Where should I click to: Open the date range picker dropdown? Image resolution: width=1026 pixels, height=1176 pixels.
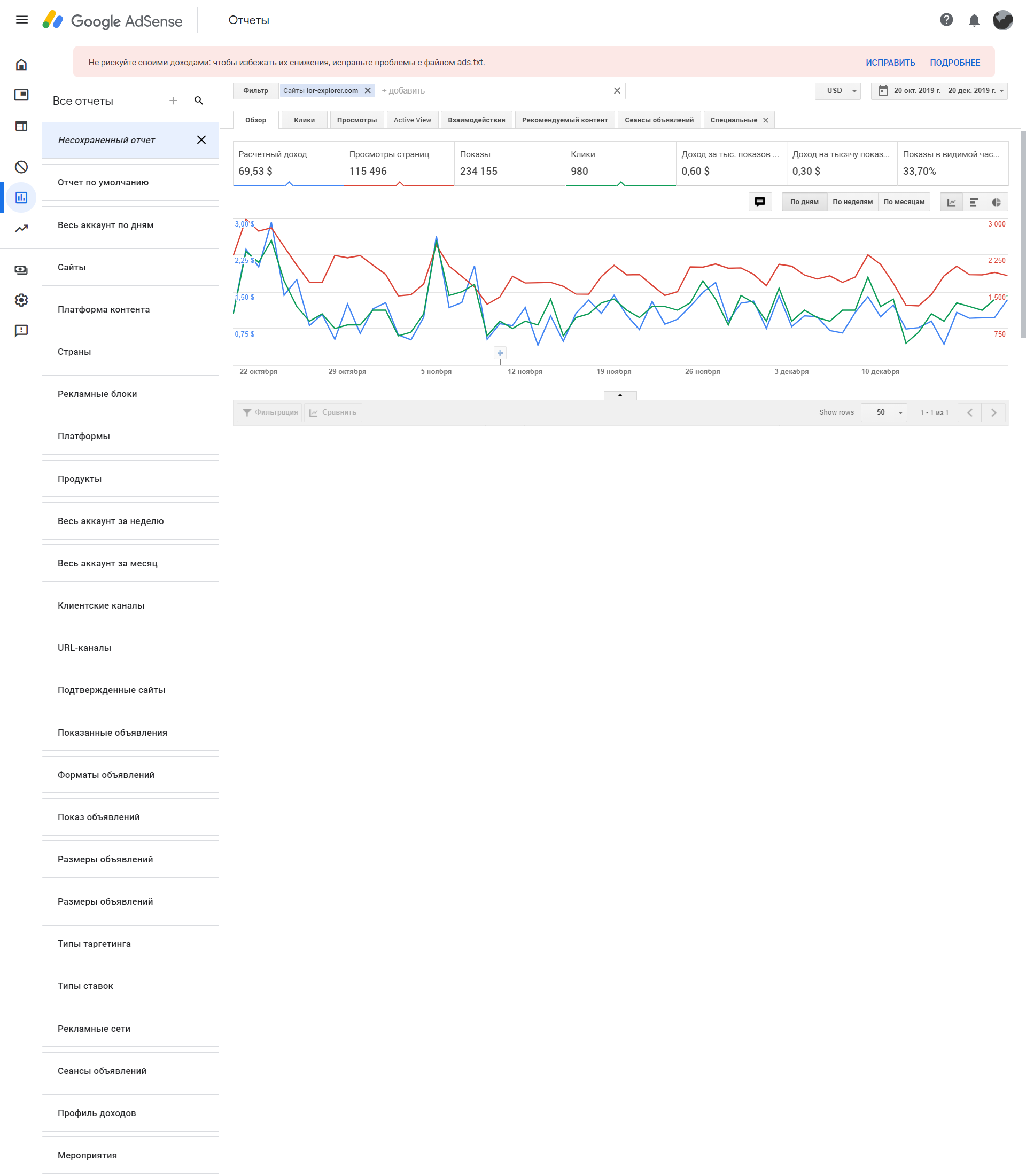tap(939, 91)
